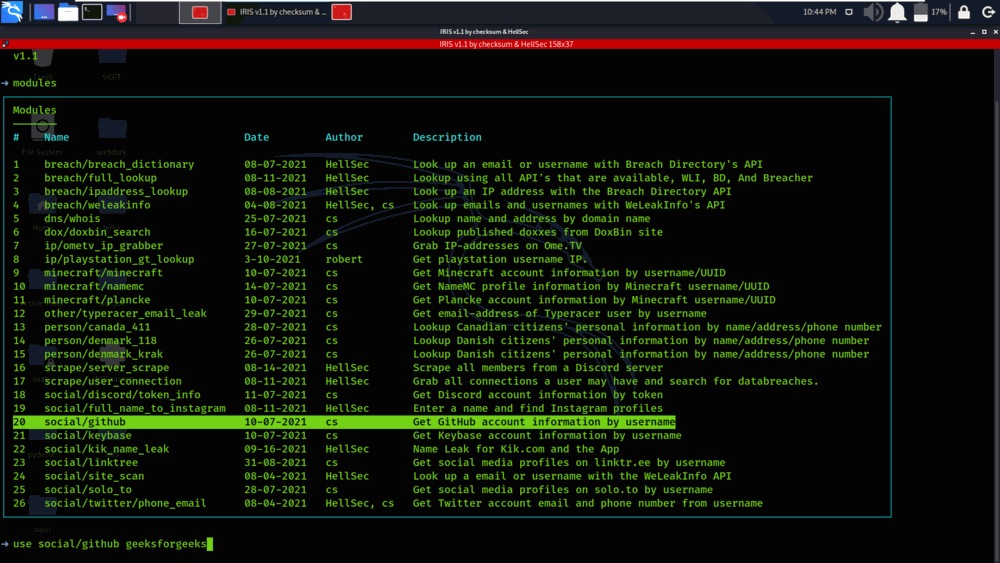Click the date 09-16-2021 in the Kik row
The width and height of the screenshot is (1000, 563).
[276, 449]
